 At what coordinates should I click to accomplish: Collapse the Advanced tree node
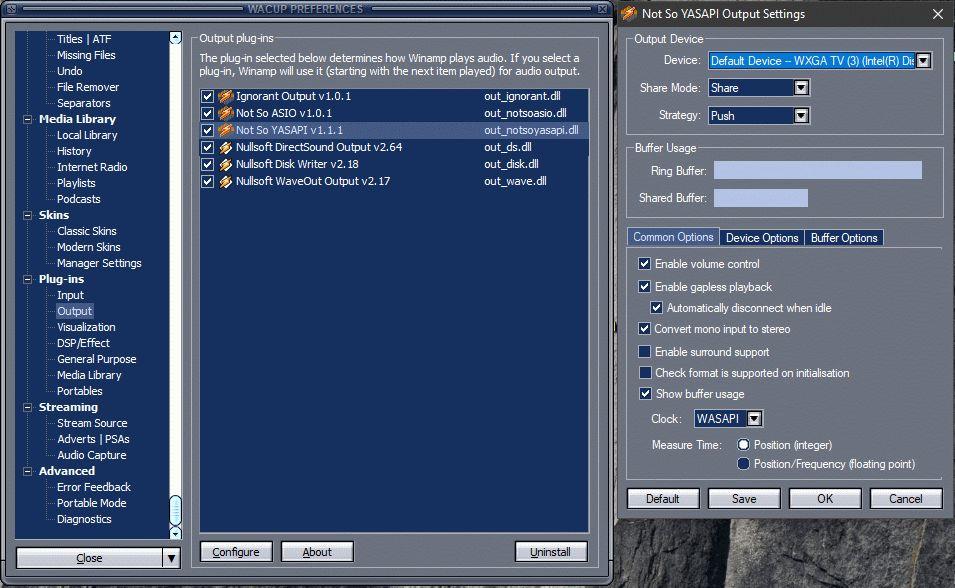click(27, 471)
